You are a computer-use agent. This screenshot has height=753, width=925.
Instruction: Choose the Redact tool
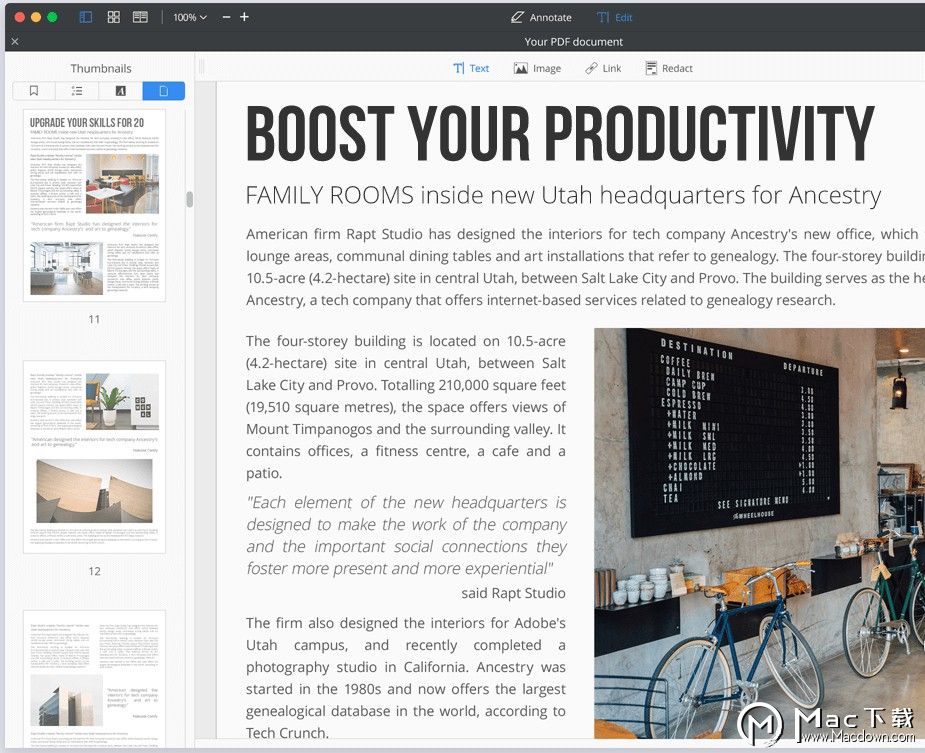coord(669,68)
